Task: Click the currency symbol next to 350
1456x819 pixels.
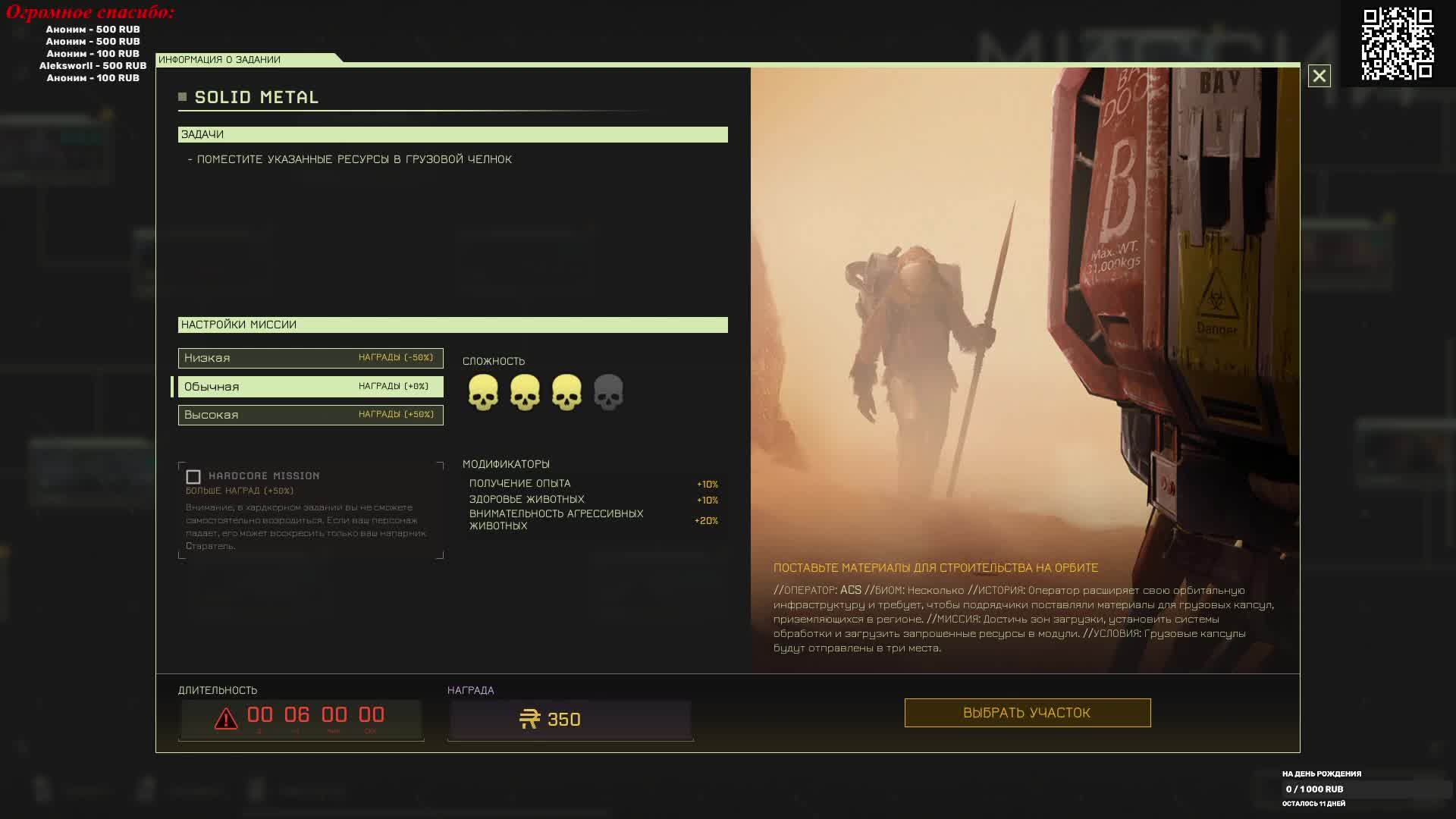Action: point(529,719)
